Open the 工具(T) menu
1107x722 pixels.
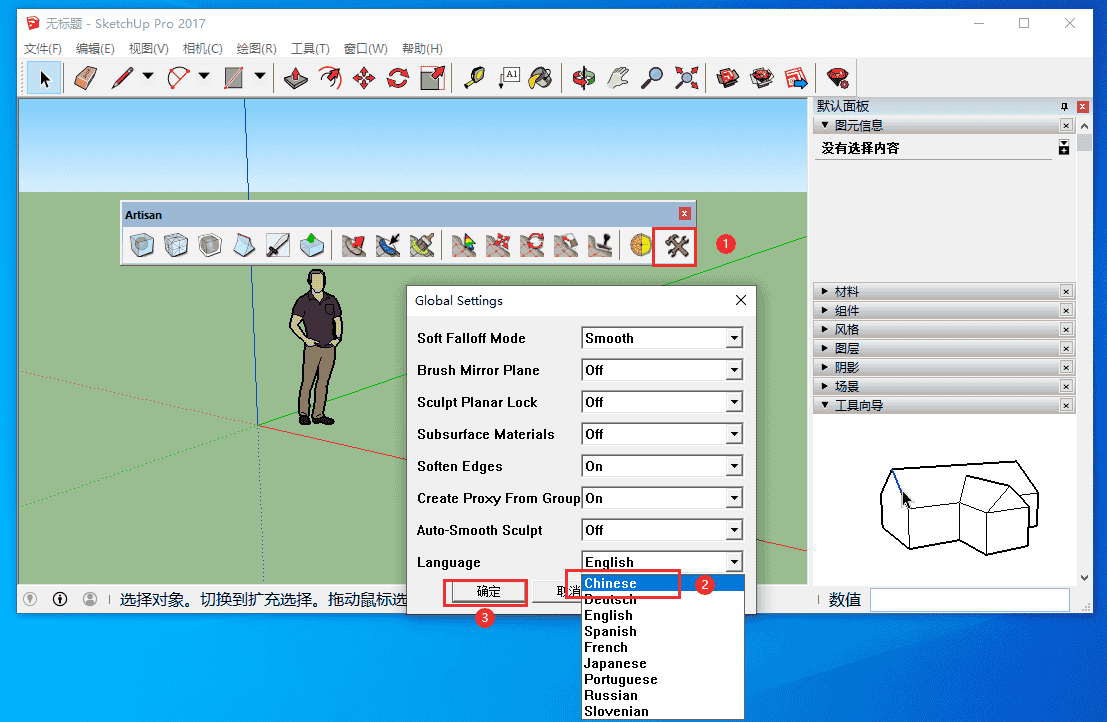coord(310,49)
